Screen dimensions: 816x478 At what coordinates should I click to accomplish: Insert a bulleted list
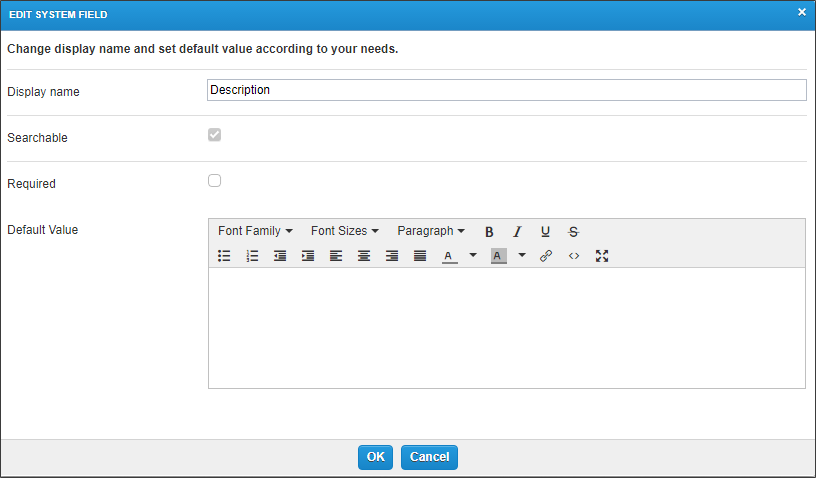tap(224, 256)
